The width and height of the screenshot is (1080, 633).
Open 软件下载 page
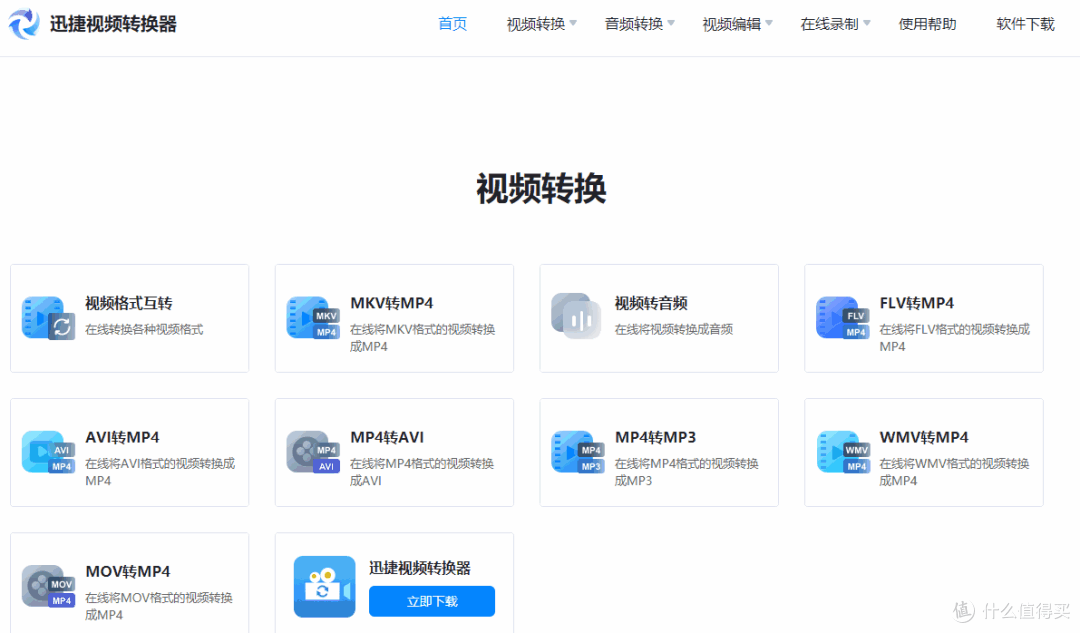(1026, 24)
